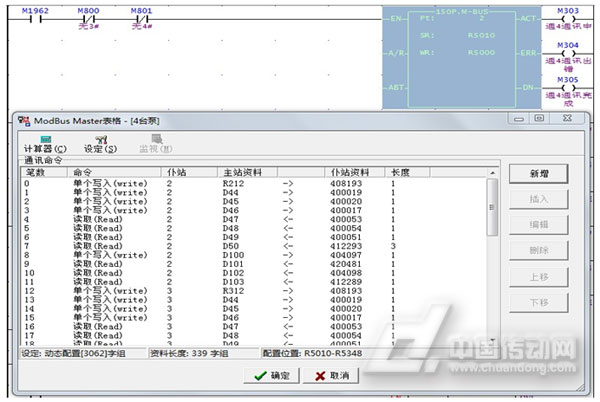Click the M1962 ladder contact
This screenshot has height=402, width=600.
[x=34, y=19]
